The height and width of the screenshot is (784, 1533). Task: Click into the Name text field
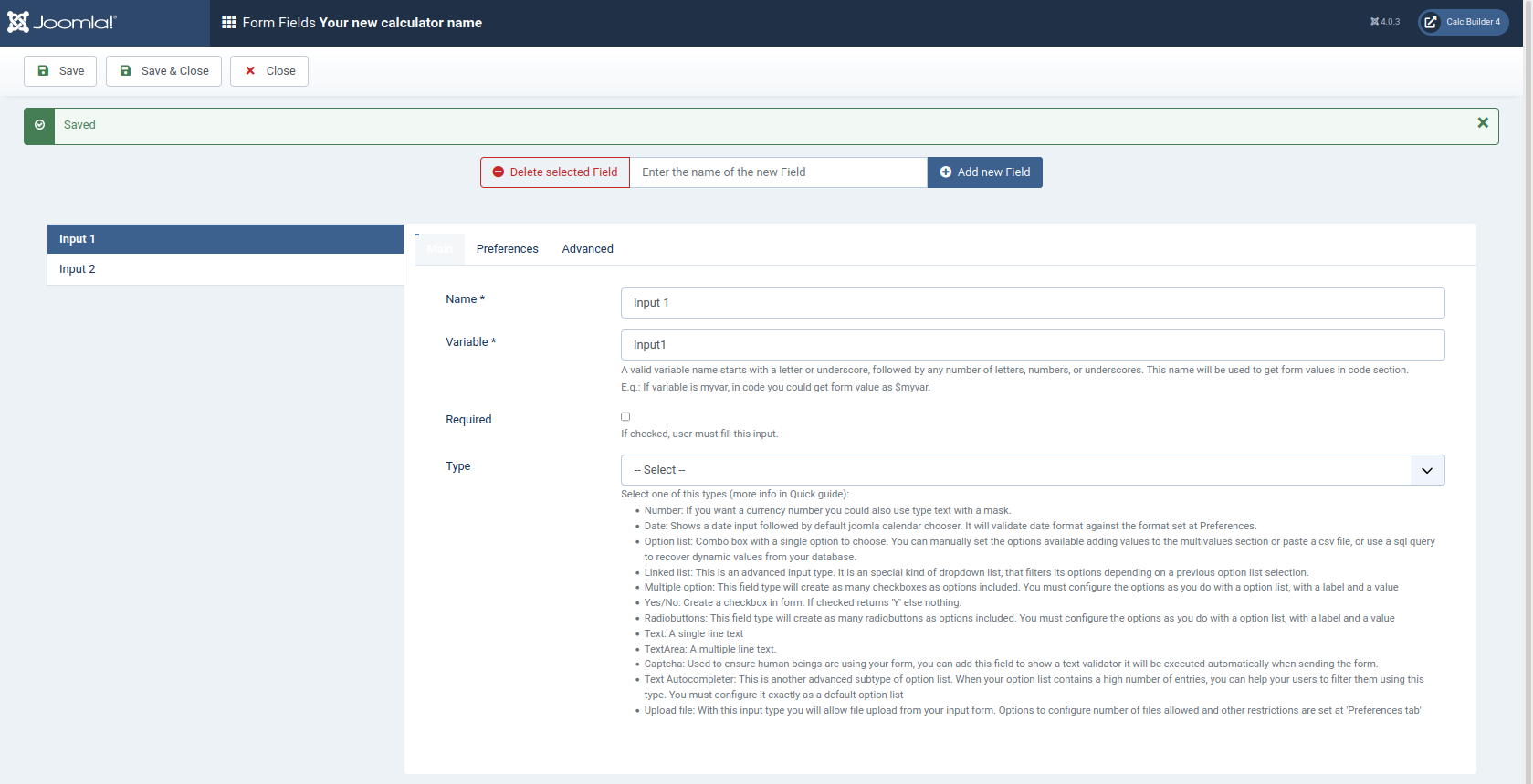[1033, 303]
